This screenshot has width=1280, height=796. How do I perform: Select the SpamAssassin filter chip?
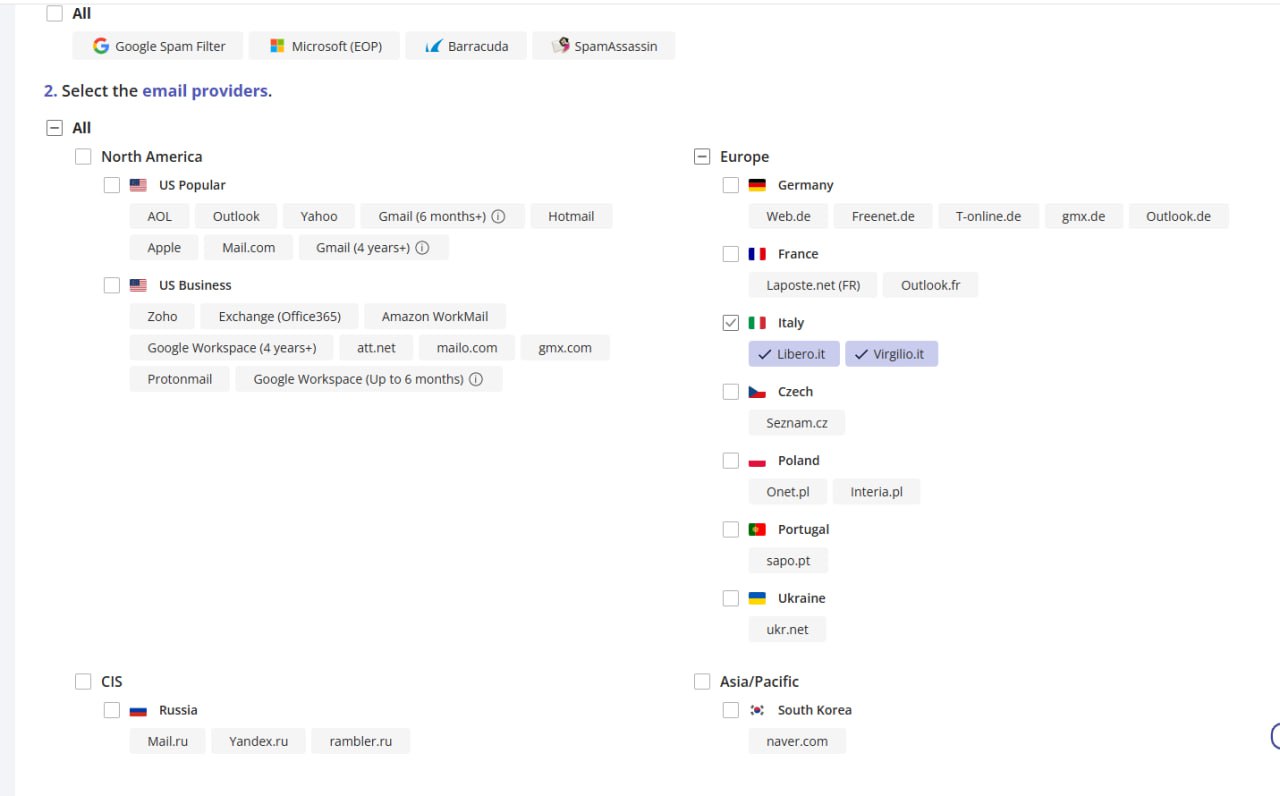point(603,46)
